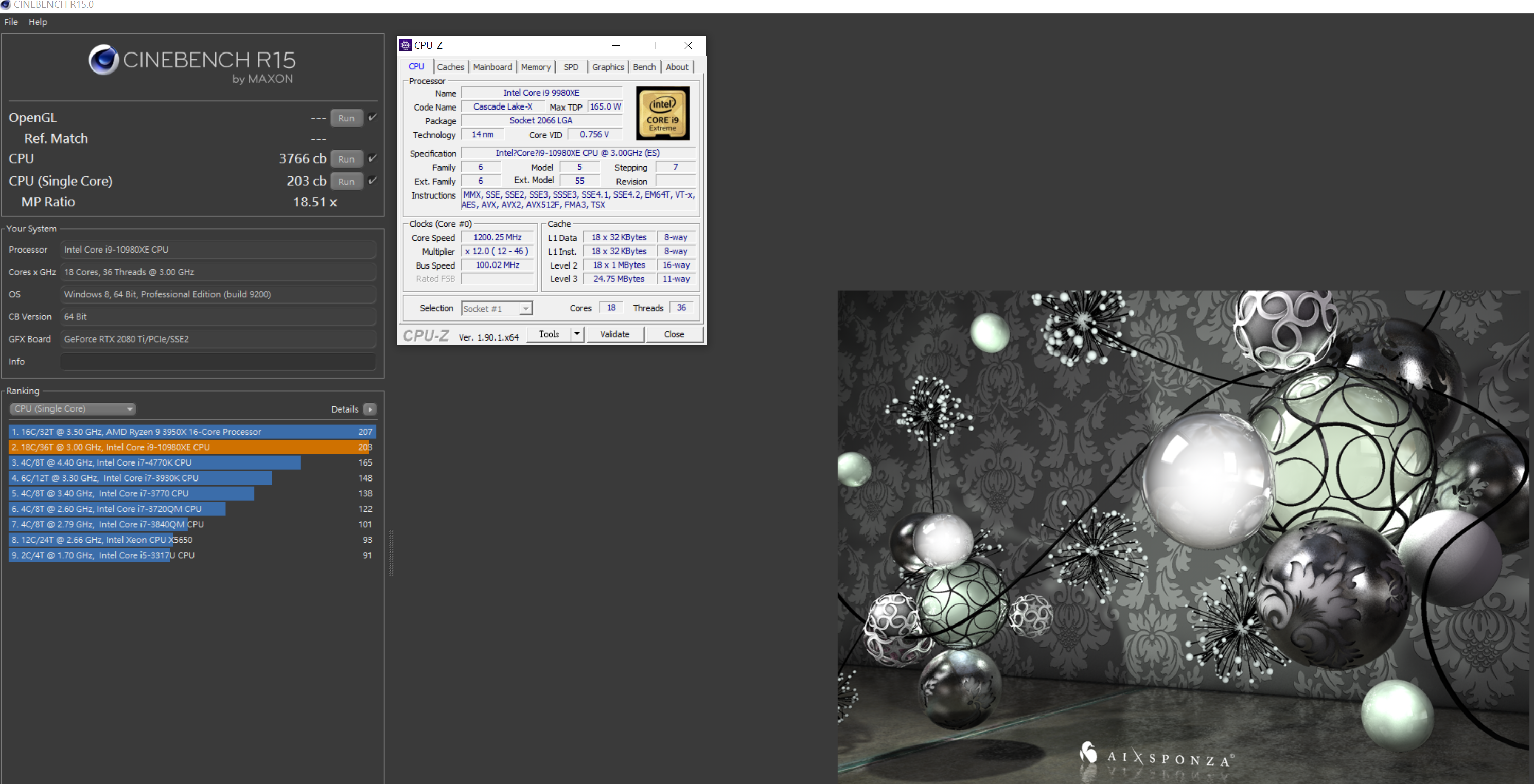
Task: Select ranking row Intel Core i7-3840QM
Action: click(192, 524)
